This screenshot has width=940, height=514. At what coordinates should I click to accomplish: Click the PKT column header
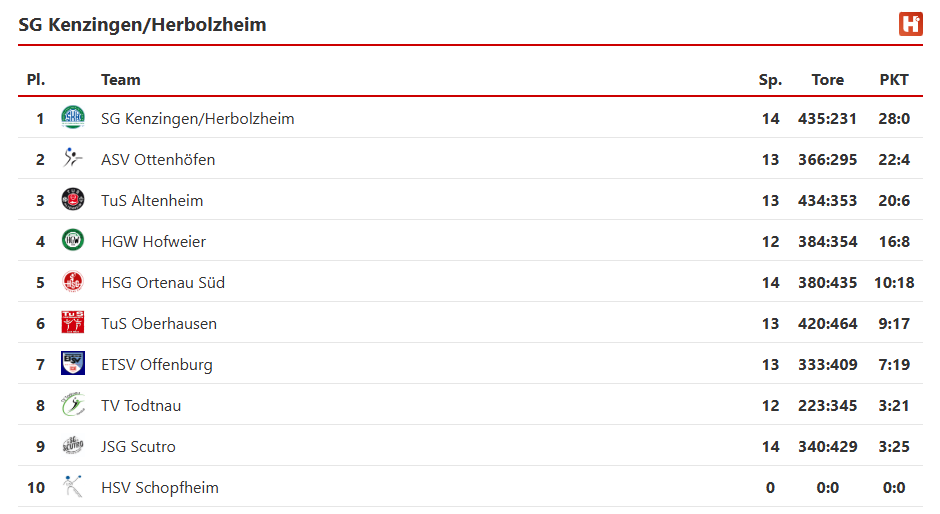point(894,80)
